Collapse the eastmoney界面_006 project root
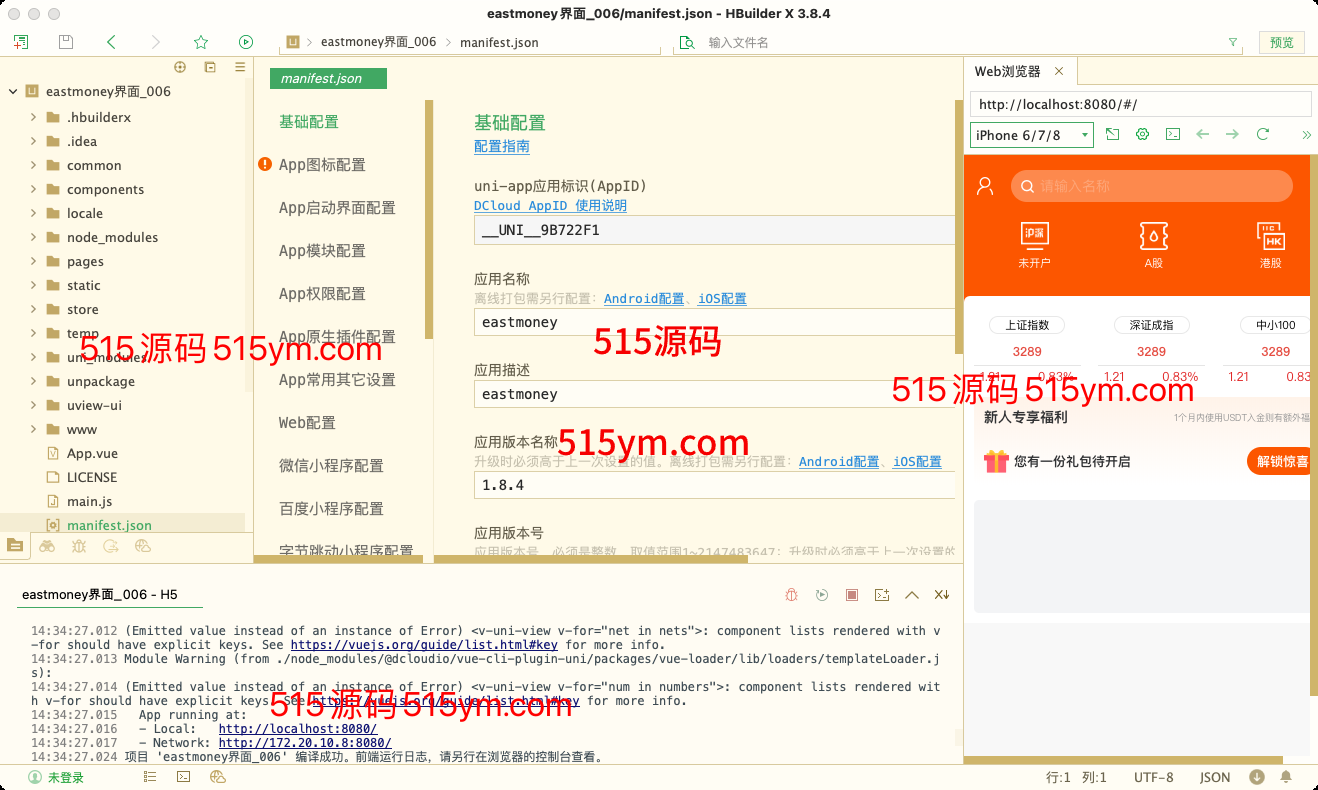This screenshot has width=1318, height=790. pyautogui.click(x=13, y=91)
